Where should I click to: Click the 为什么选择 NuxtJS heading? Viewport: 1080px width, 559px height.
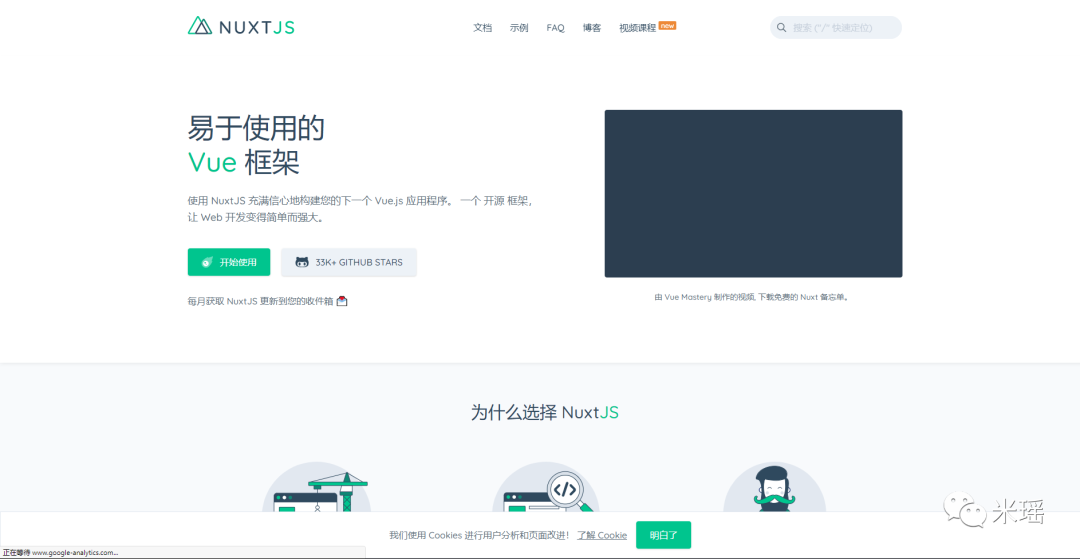pos(545,412)
